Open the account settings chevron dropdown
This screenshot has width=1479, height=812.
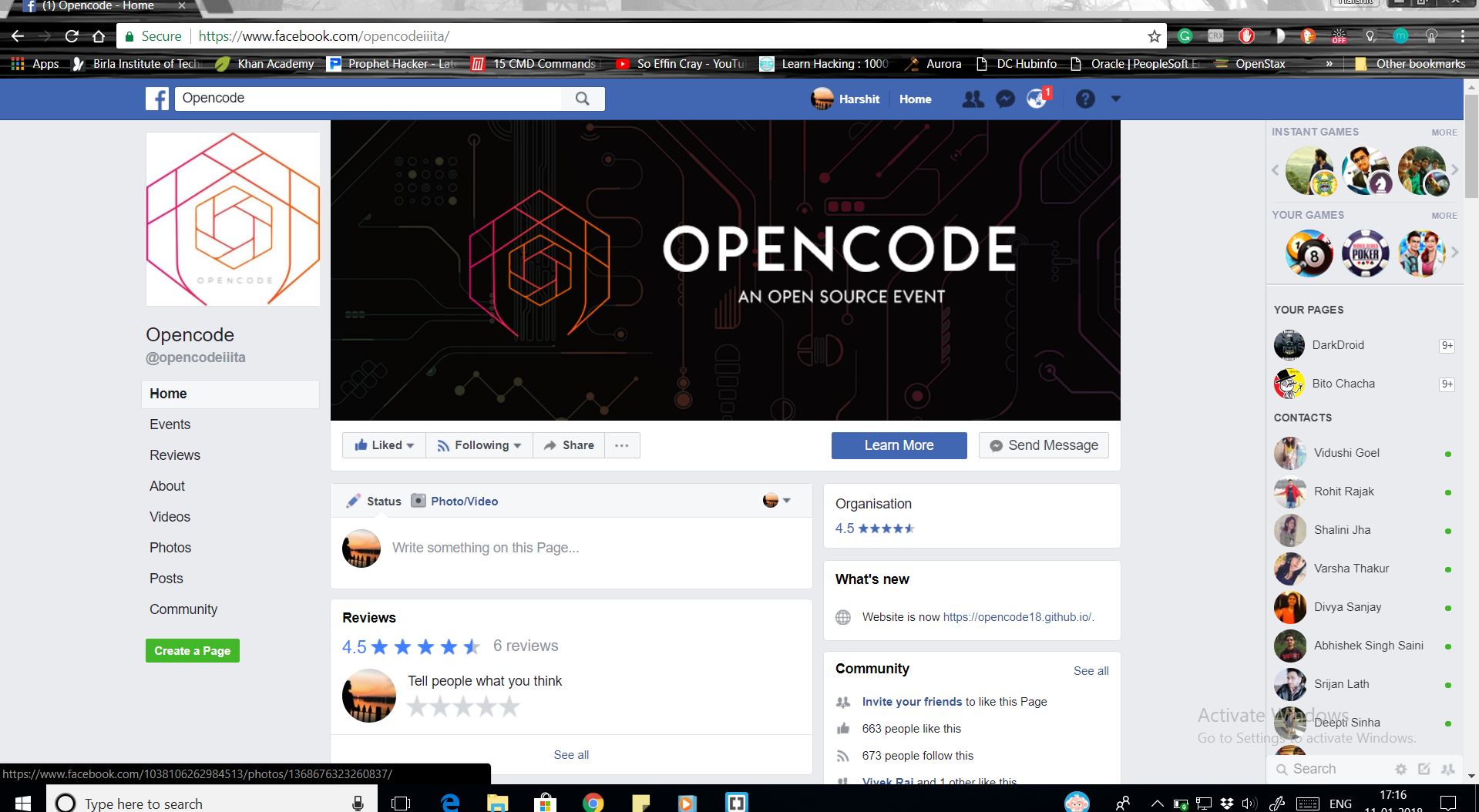(x=1115, y=99)
